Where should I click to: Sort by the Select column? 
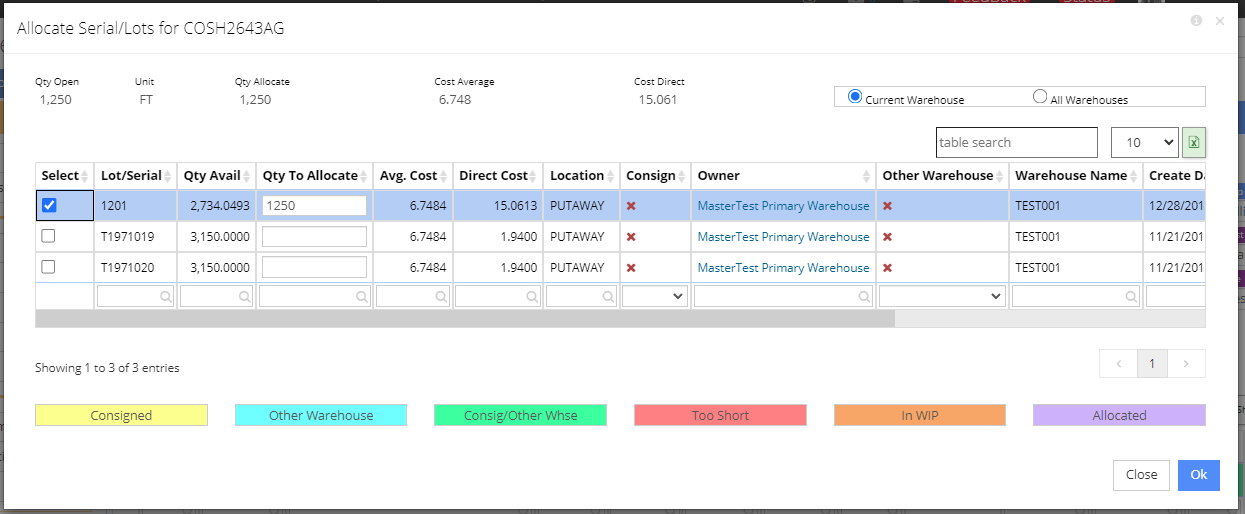(65, 175)
